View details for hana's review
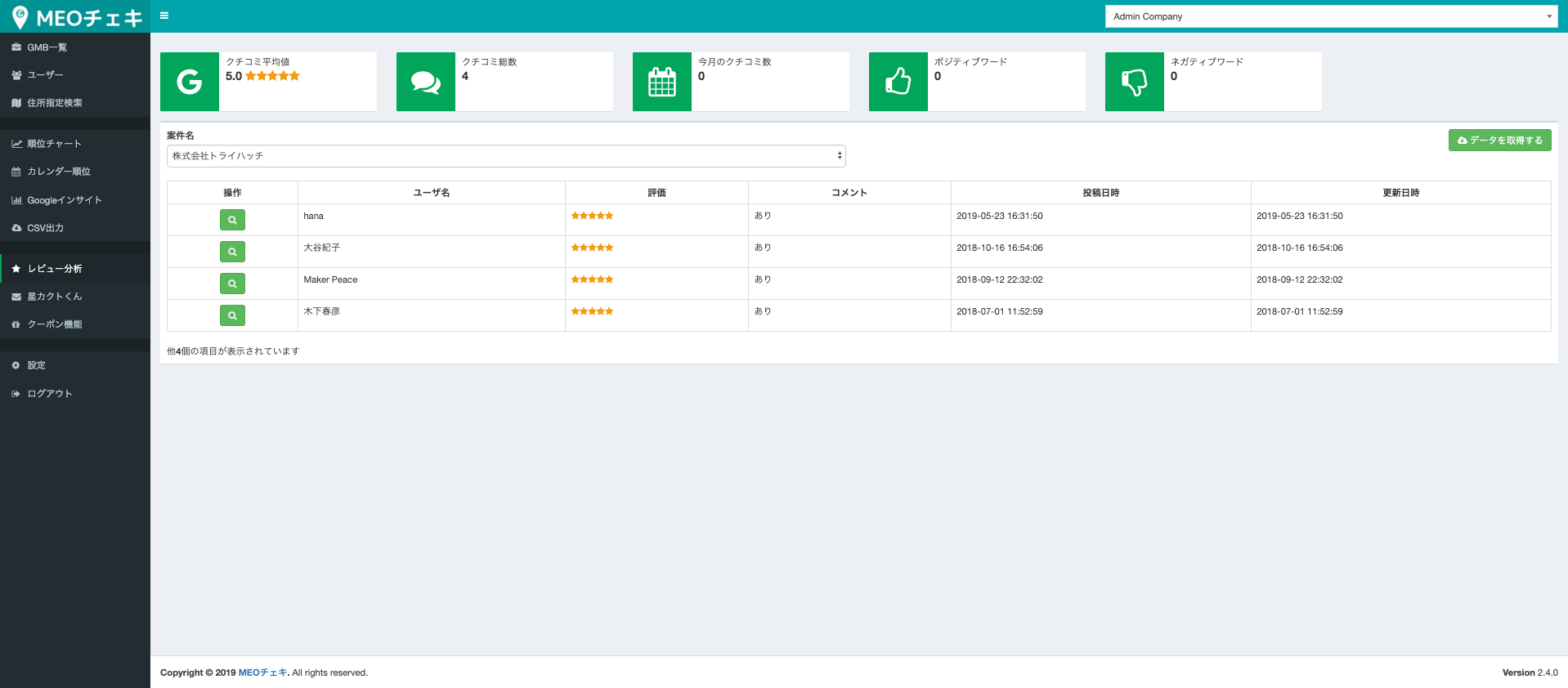The image size is (1568, 688). click(x=232, y=220)
